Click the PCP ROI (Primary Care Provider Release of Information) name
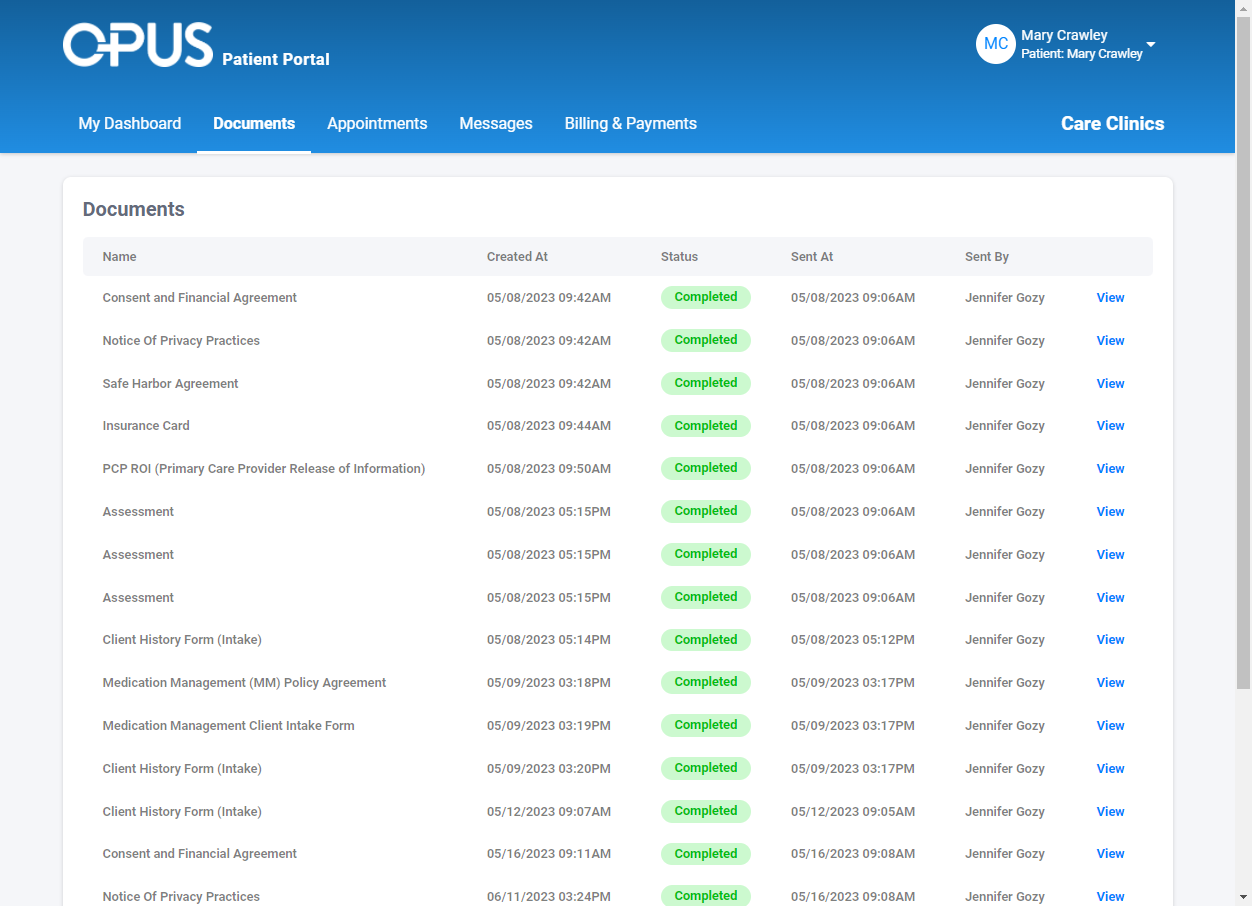This screenshot has width=1252, height=906. pos(264,469)
